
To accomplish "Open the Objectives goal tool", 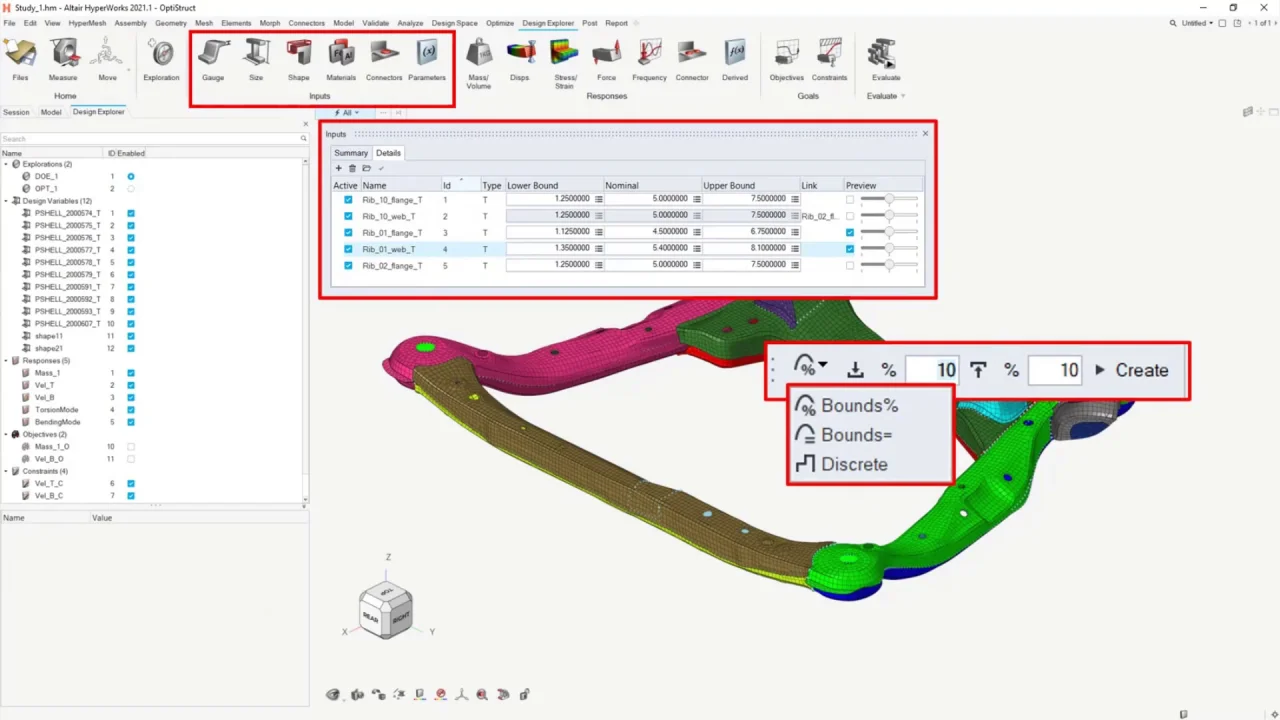I will [786, 60].
